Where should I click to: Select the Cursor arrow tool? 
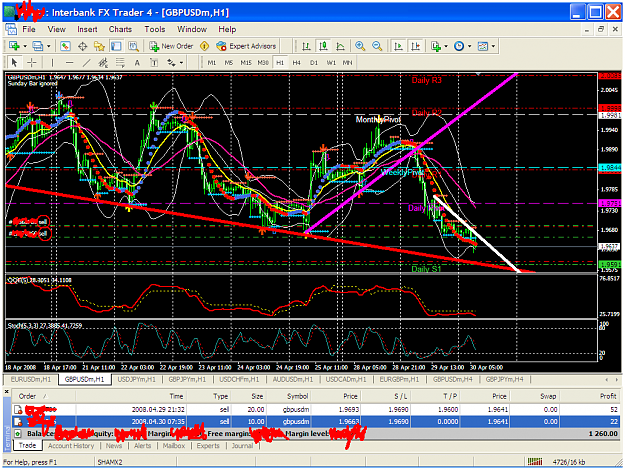(x=15, y=63)
